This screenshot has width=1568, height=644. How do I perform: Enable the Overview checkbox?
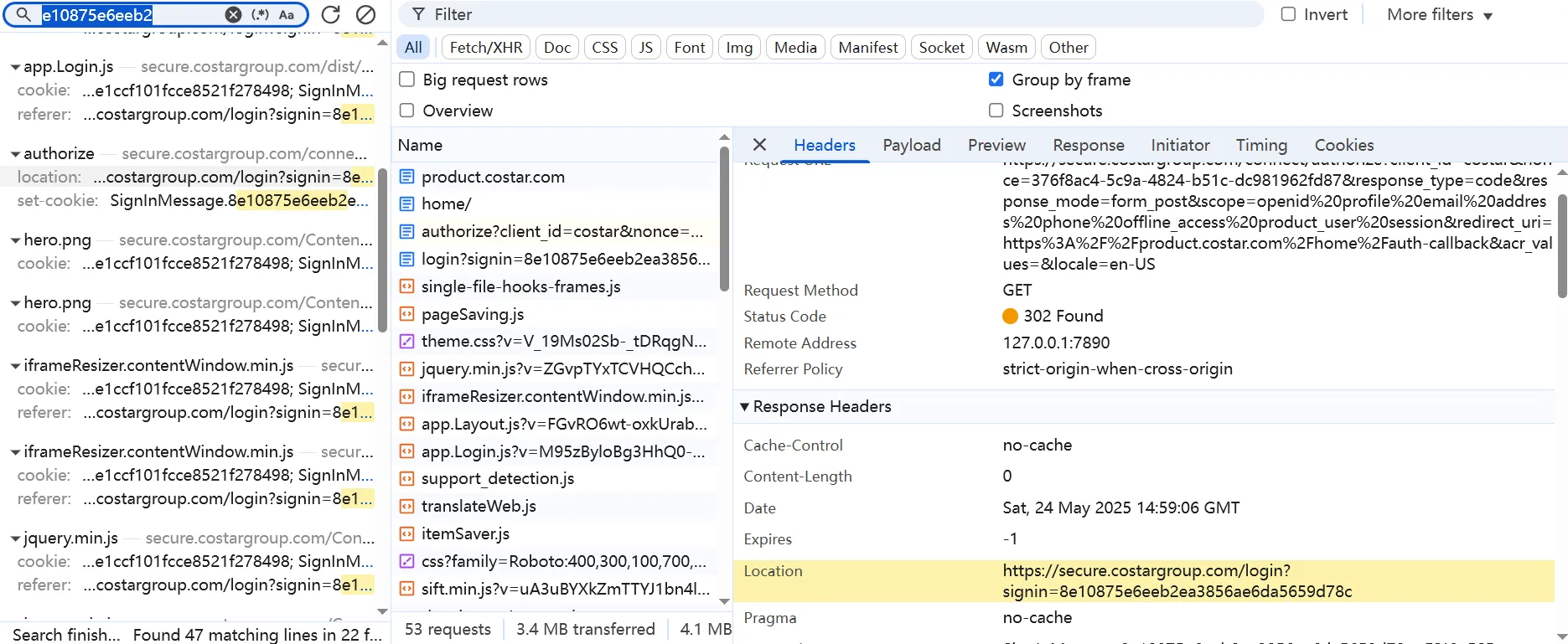pos(407,111)
